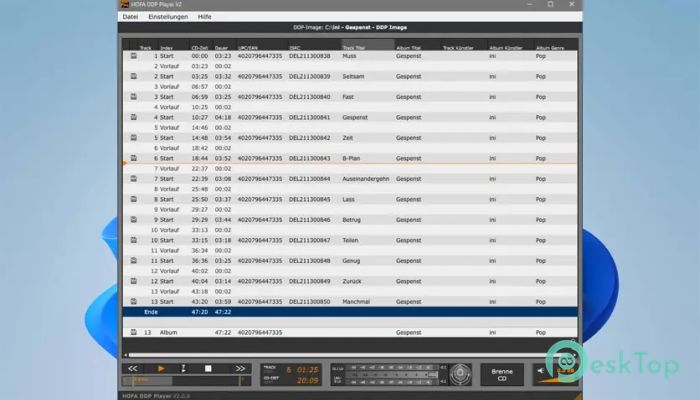The height and width of the screenshot is (400, 700).
Task: Click the save icon for track 11 Genug
Action: pyautogui.click(x=133, y=261)
